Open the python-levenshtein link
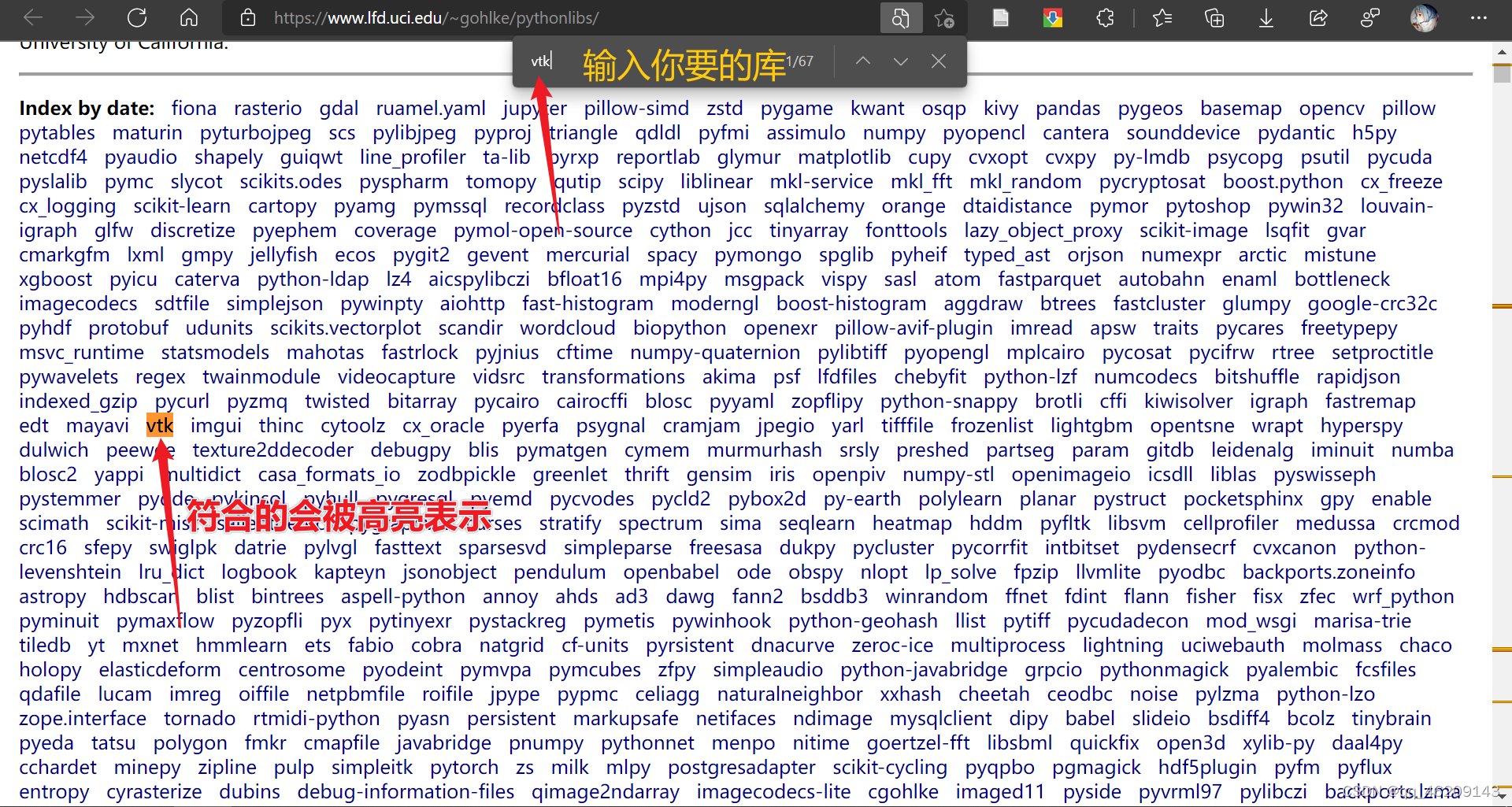This screenshot has width=1512, height=807. coord(722,560)
